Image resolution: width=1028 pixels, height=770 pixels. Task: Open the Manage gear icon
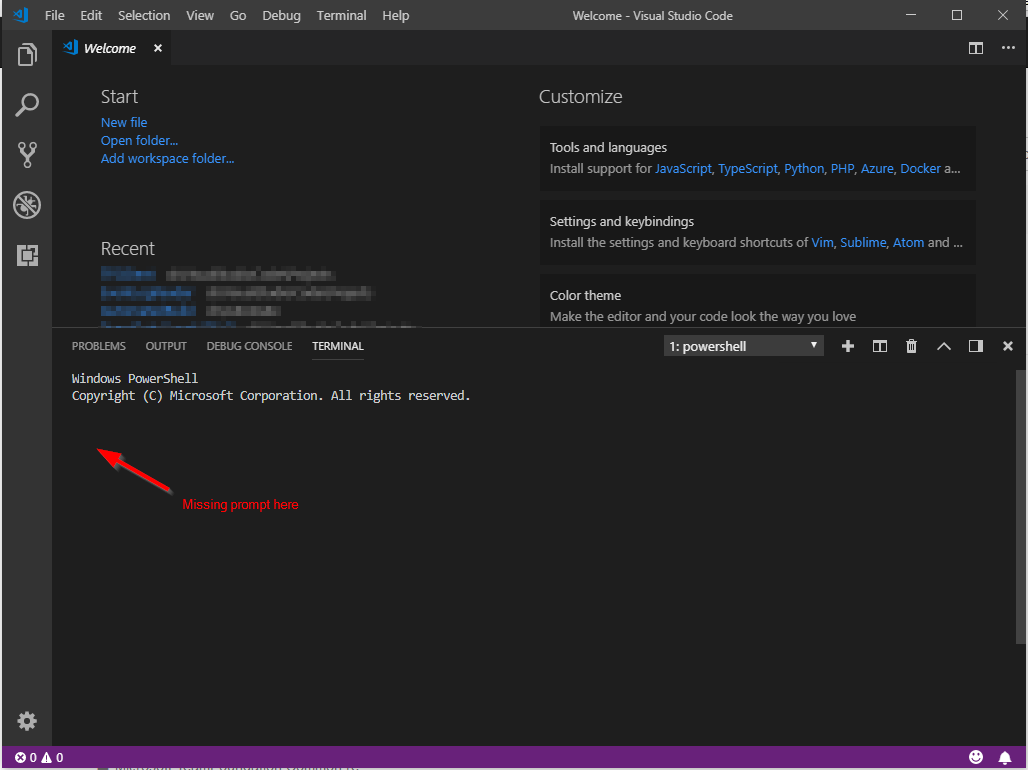coord(26,720)
